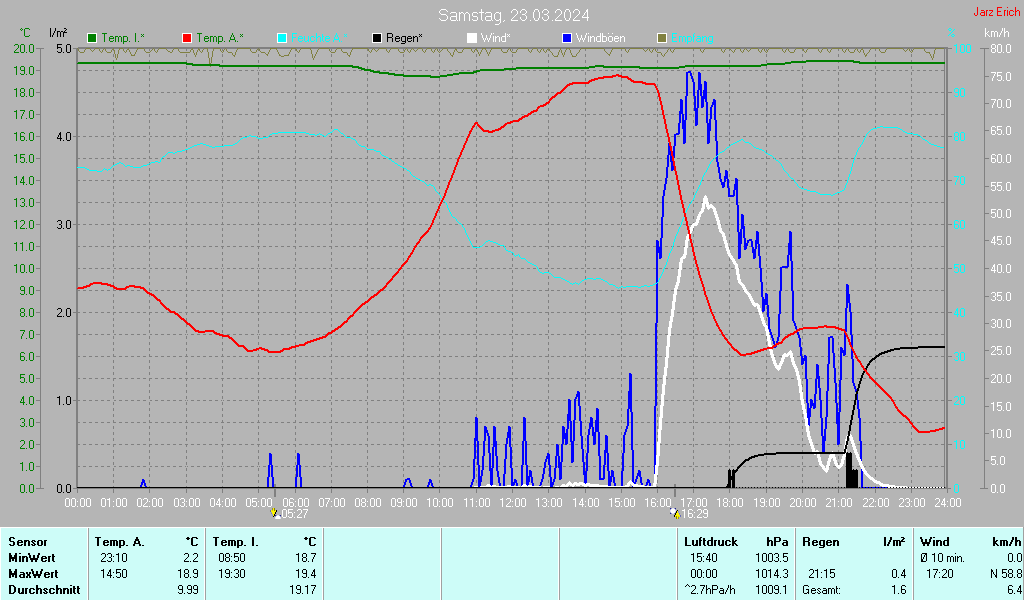Viewport: 1024px width, 600px height.
Task: Click the blue Windböen legend swatch
Action: tap(567, 39)
